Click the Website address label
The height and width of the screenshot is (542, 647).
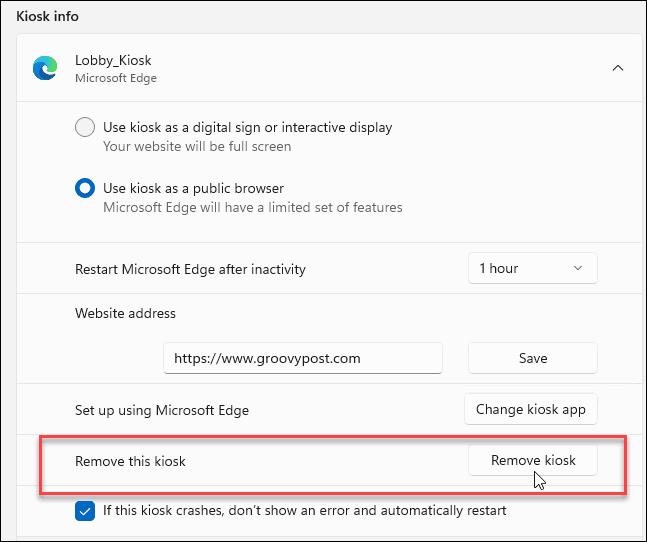125,313
